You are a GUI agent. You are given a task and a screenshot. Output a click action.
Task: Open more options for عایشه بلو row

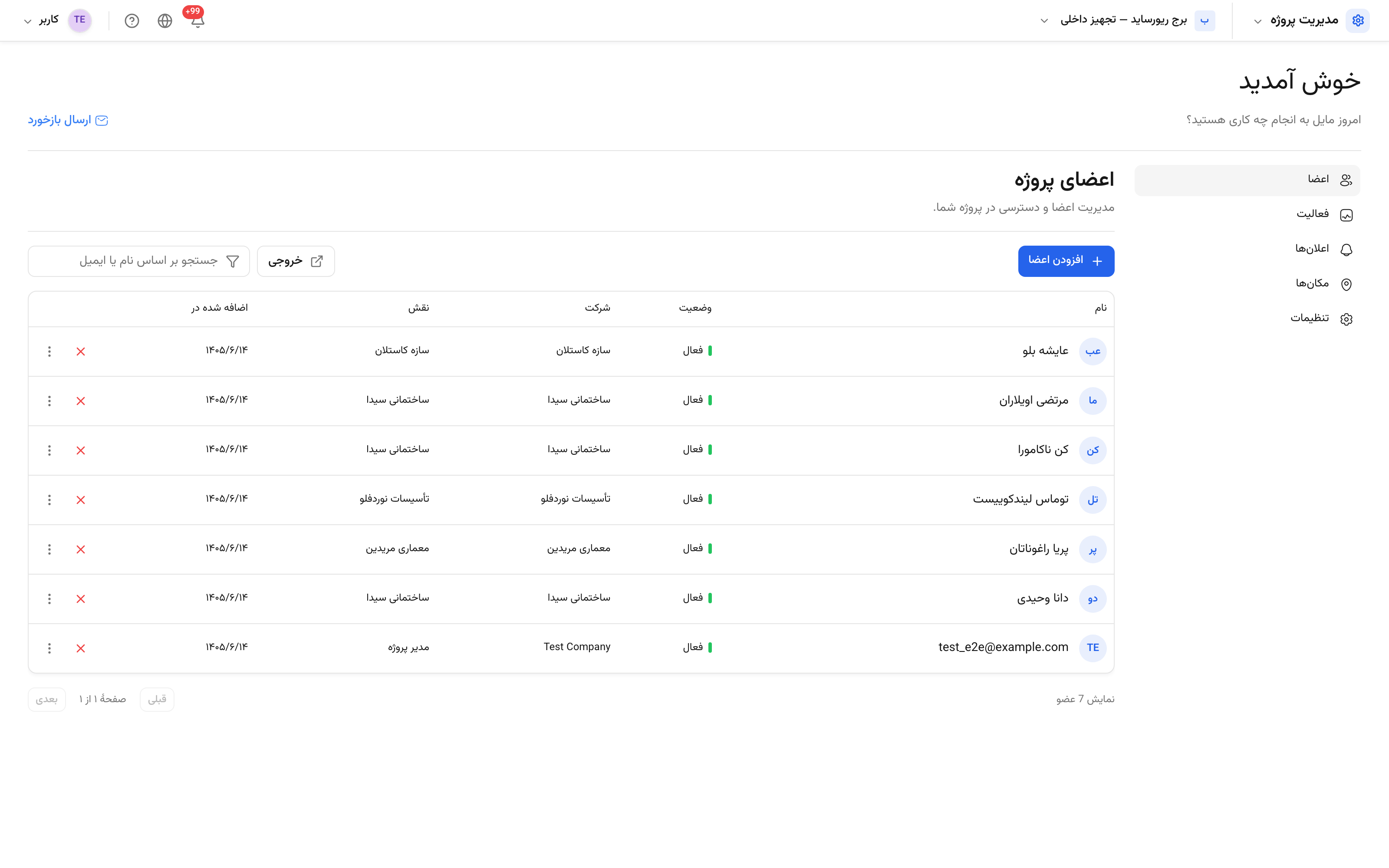point(49,352)
